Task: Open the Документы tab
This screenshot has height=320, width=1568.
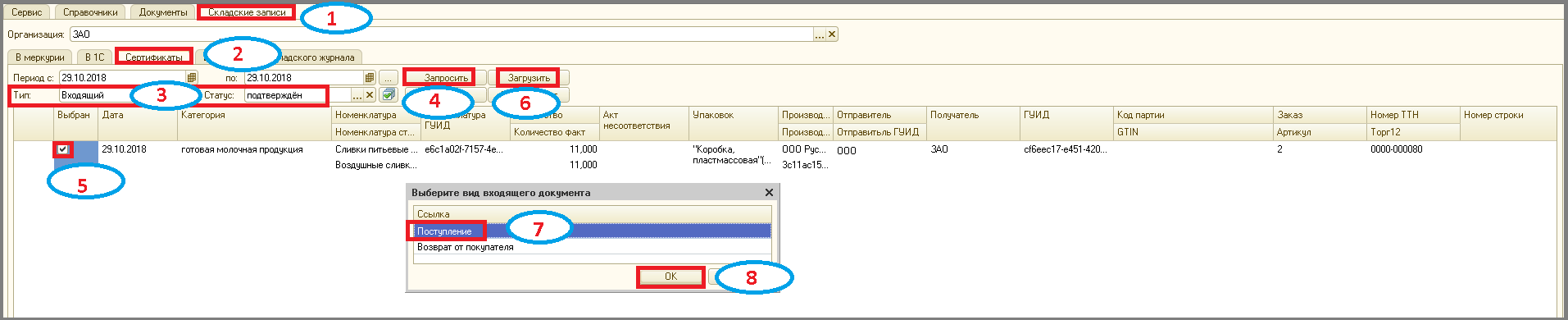Action: pos(162,12)
